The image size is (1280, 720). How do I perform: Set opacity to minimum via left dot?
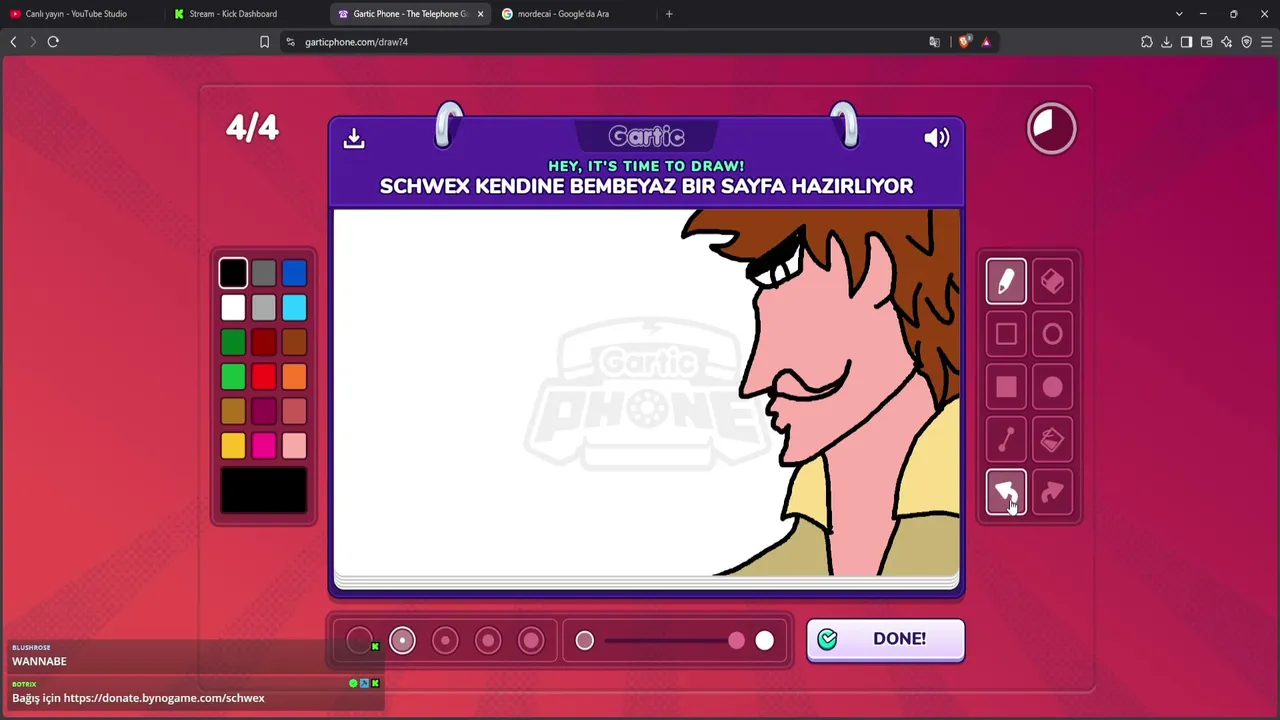[x=585, y=641]
